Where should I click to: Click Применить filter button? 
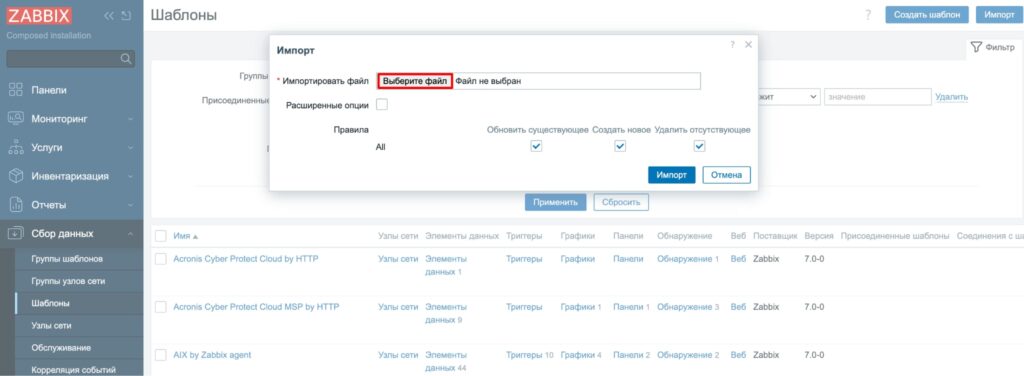[x=555, y=202]
